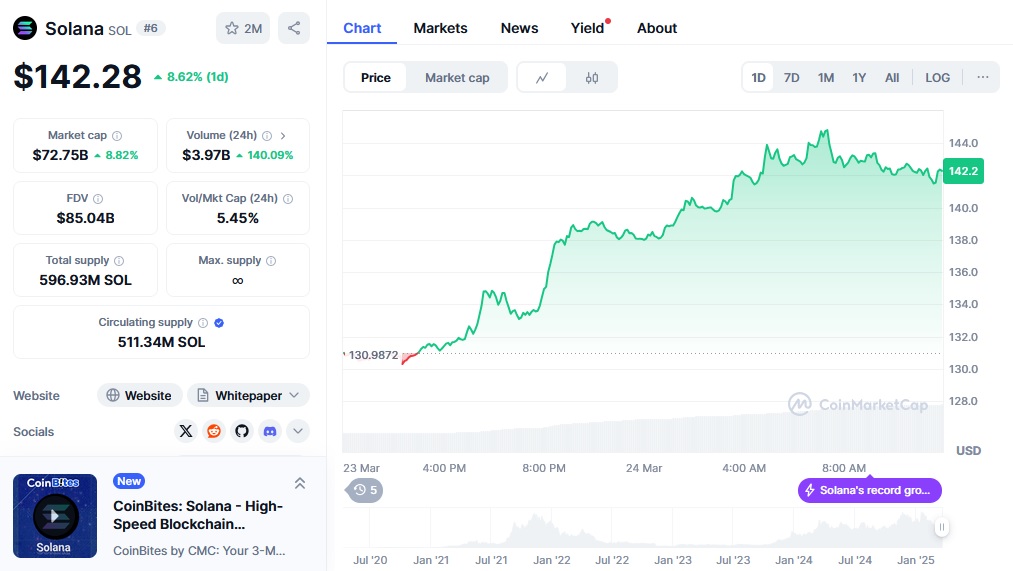Click the 130.9872 opening price marker
The width and height of the screenshot is (1013, 571).
pyautogui.click(x=373, y=355)
